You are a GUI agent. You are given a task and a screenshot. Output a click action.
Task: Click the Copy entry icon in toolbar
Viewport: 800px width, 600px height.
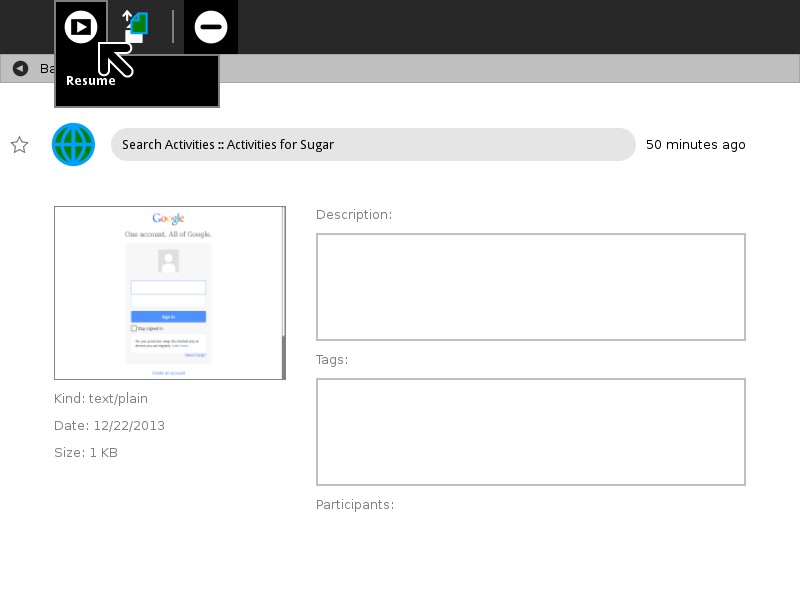coord(135,25)
